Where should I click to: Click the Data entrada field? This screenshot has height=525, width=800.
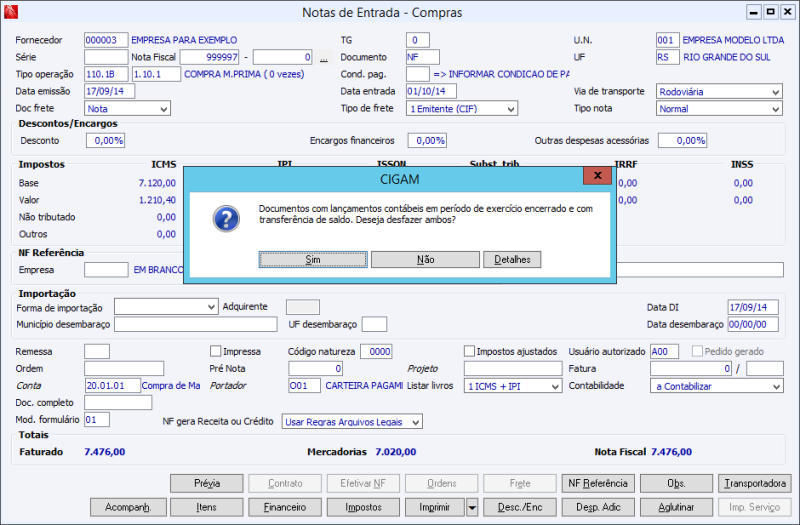tap(431, 91)
